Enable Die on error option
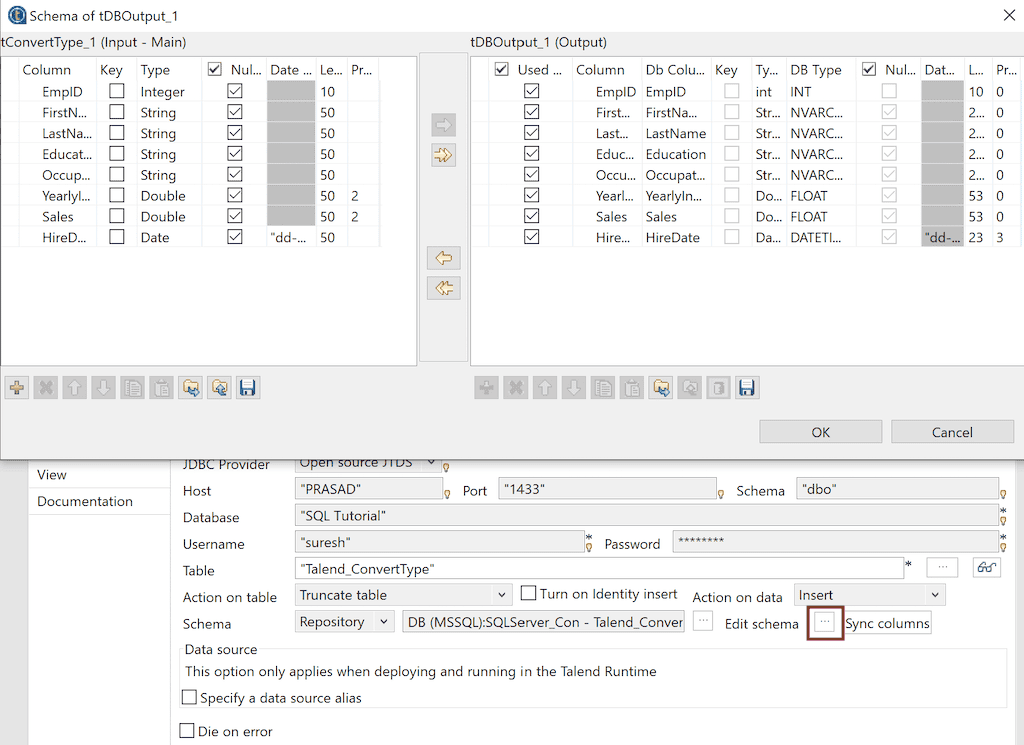The image size is (1024, 745). (187, 731)
